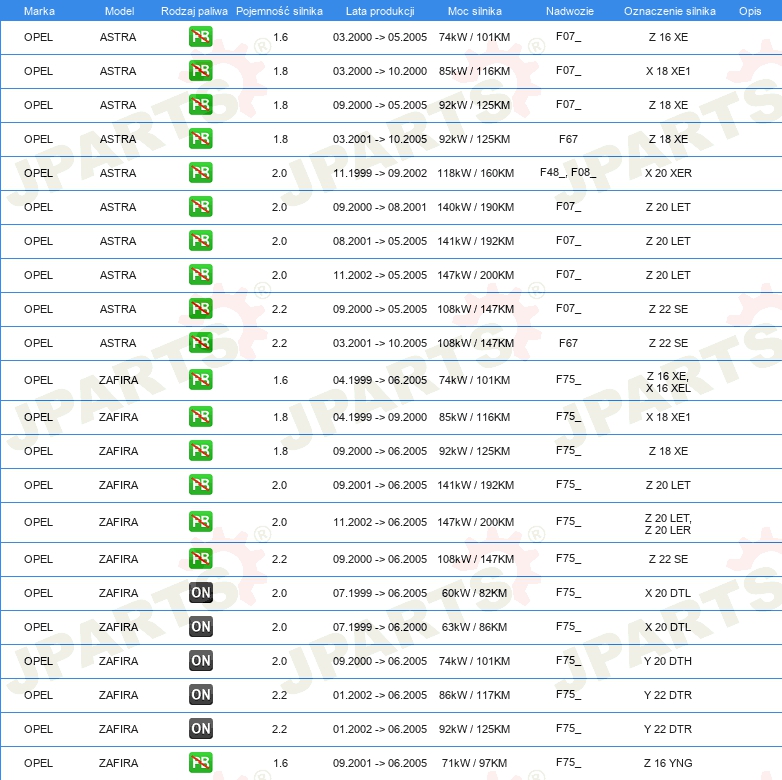Click the Lata produkcji column header
Screen dimensions: 782x780
380,11
